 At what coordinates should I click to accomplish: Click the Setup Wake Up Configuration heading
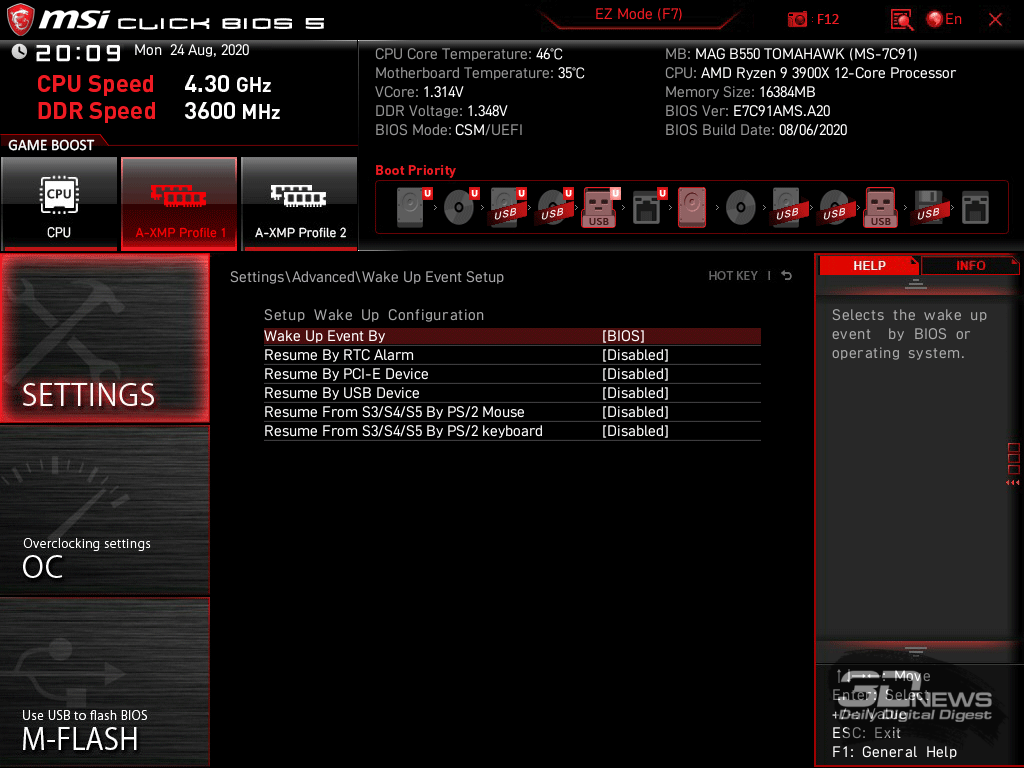point(374,315)
